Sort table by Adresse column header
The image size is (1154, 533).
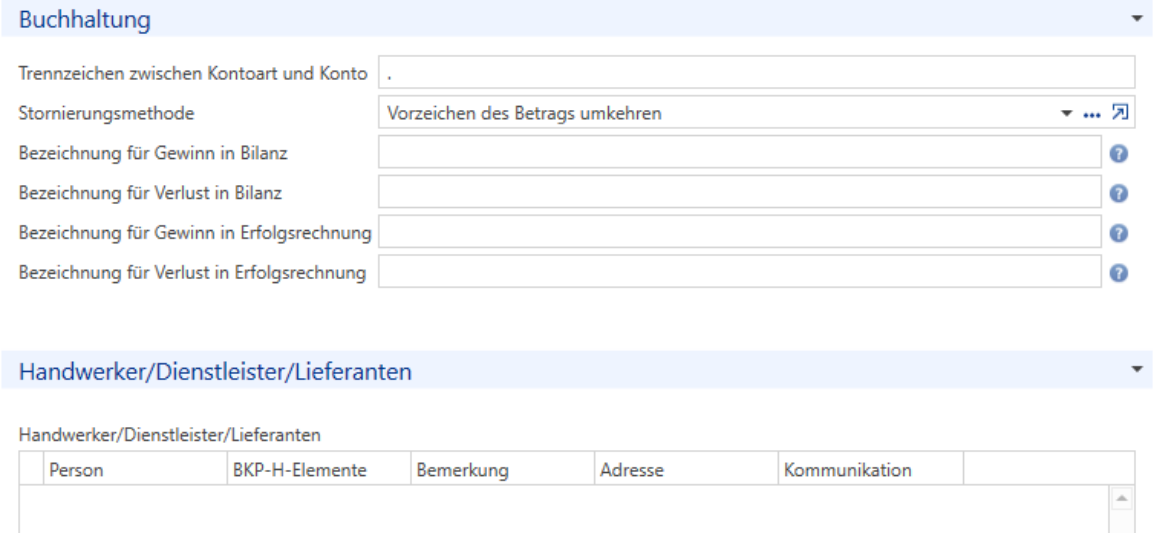687,469
